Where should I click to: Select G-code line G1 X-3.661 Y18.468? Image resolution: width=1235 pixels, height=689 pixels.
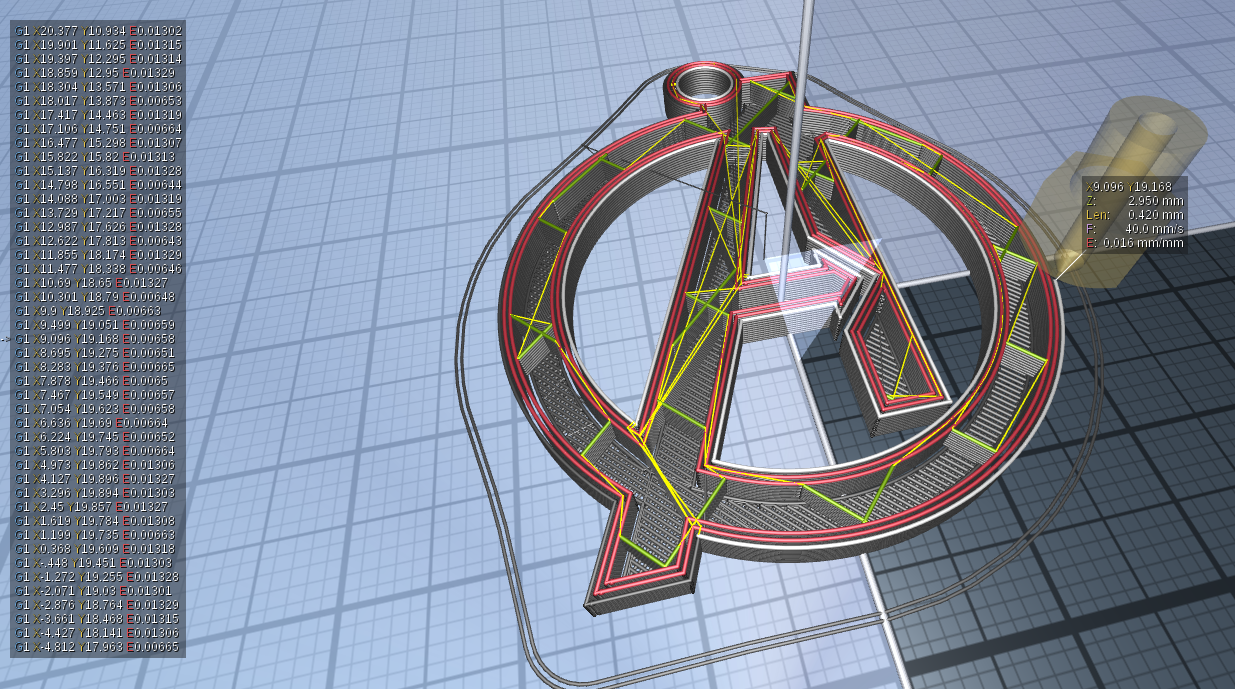(x=98, y=619)
